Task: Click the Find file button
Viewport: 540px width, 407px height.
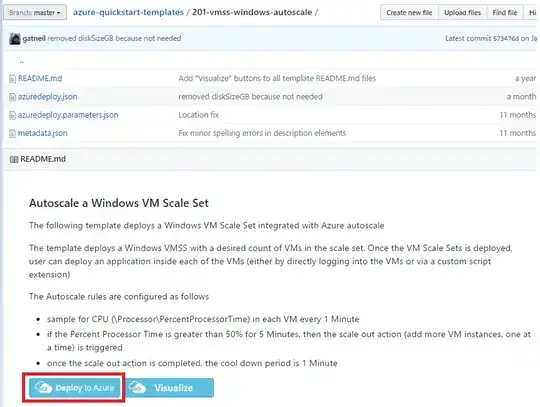Action: pos(505,13)
